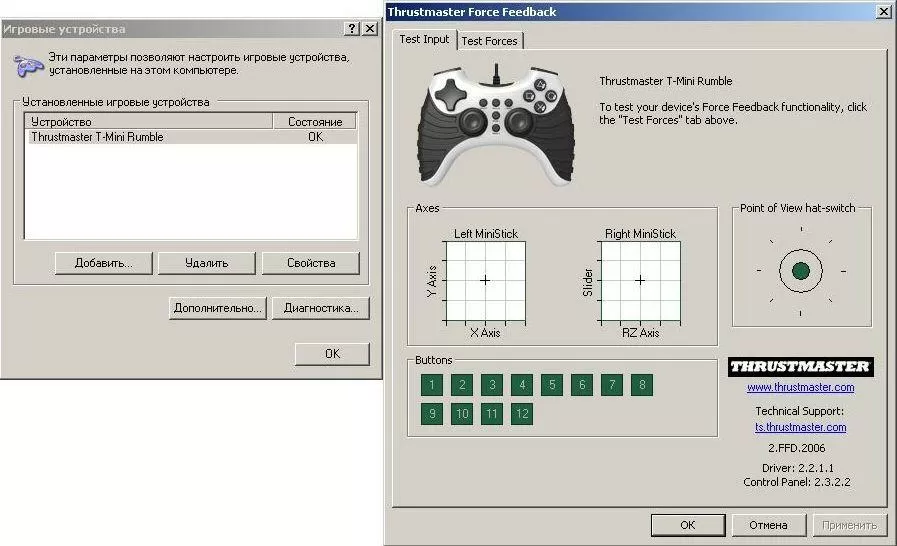Click the Устройство column header
The width and height of the screenshot is (897, 546).
pos(149,121)
